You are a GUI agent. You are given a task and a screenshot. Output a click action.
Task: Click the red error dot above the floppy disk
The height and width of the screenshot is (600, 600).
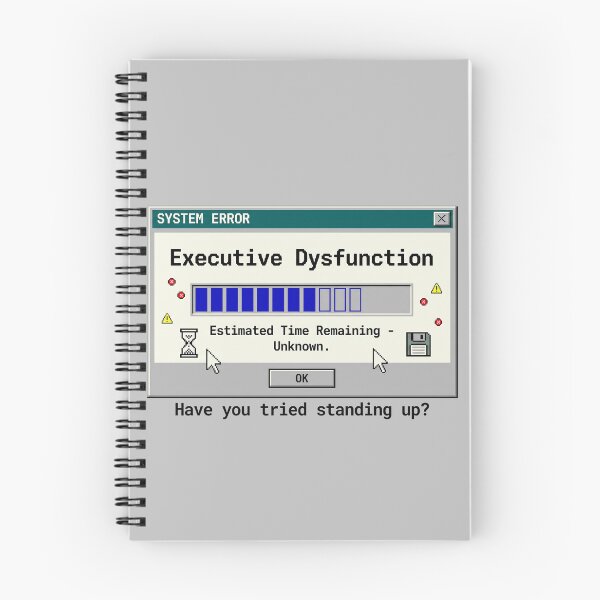(x=438, y=322)
